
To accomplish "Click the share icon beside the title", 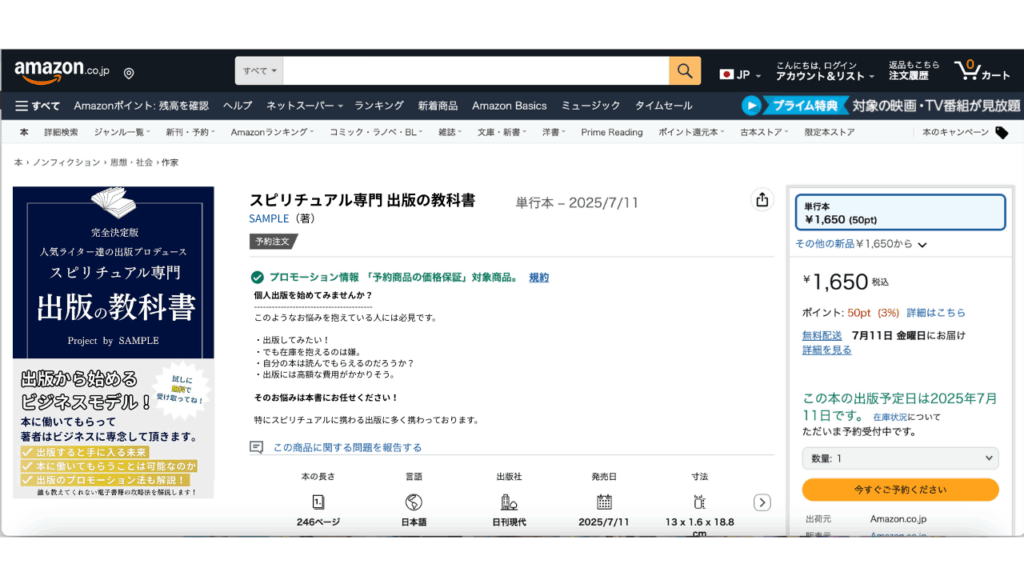I will (x=761, y=200).
